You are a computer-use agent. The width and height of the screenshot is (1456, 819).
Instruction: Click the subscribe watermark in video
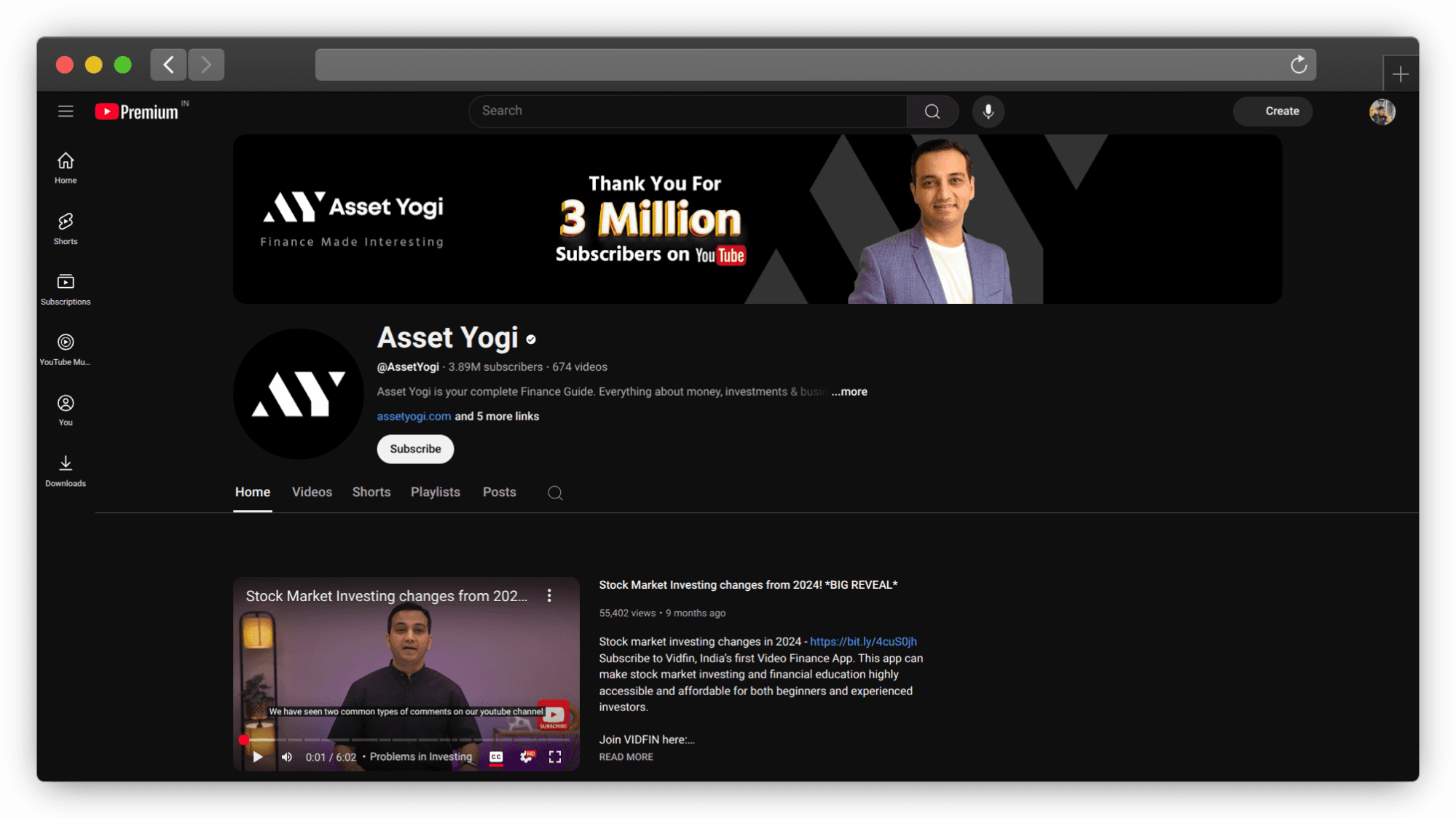click(x=554, y=716)
